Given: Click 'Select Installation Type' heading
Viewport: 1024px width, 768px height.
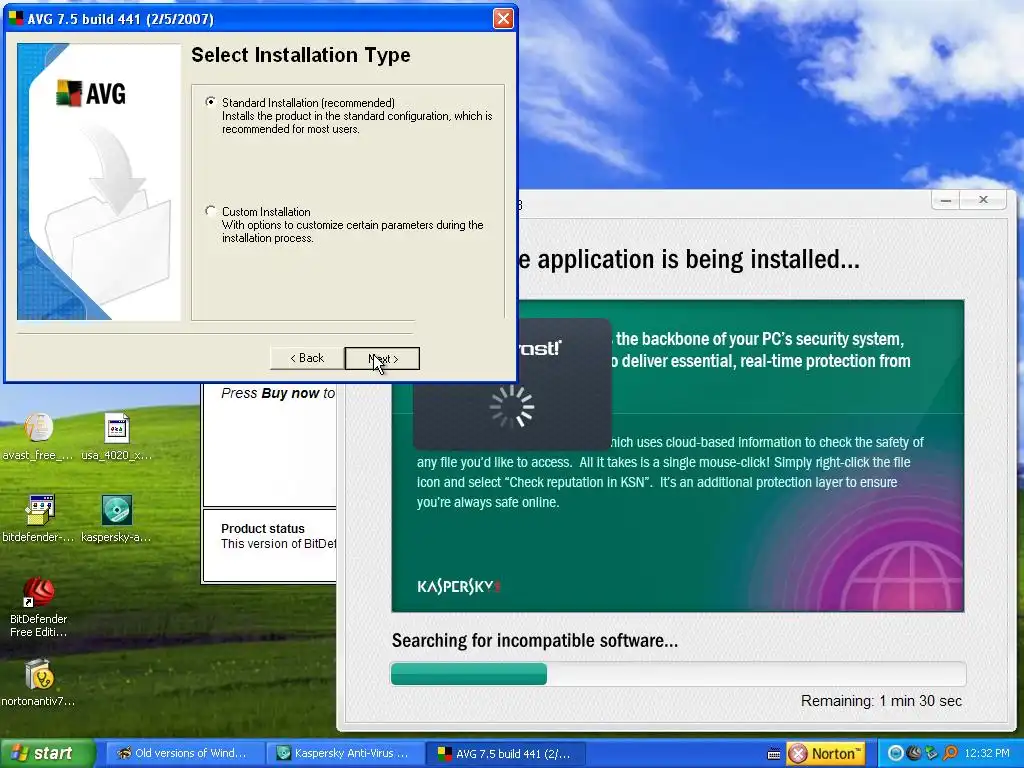Looking at the screenshot, I should [300, 55].
